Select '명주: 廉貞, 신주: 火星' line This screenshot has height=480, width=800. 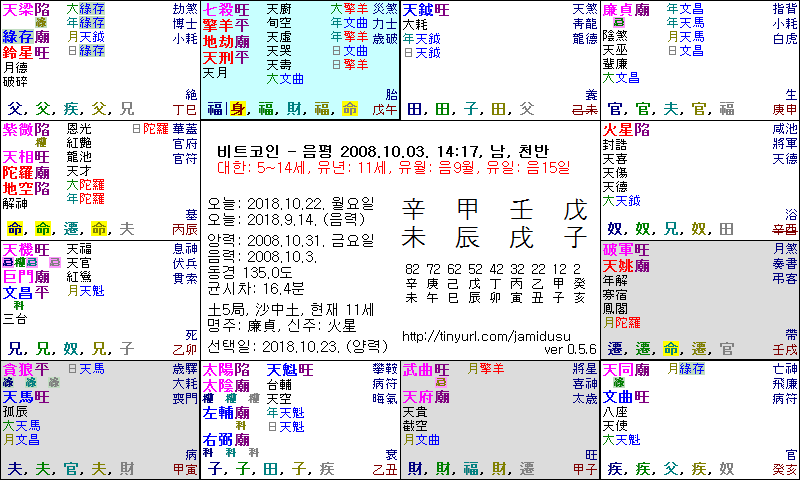[282, 325]
